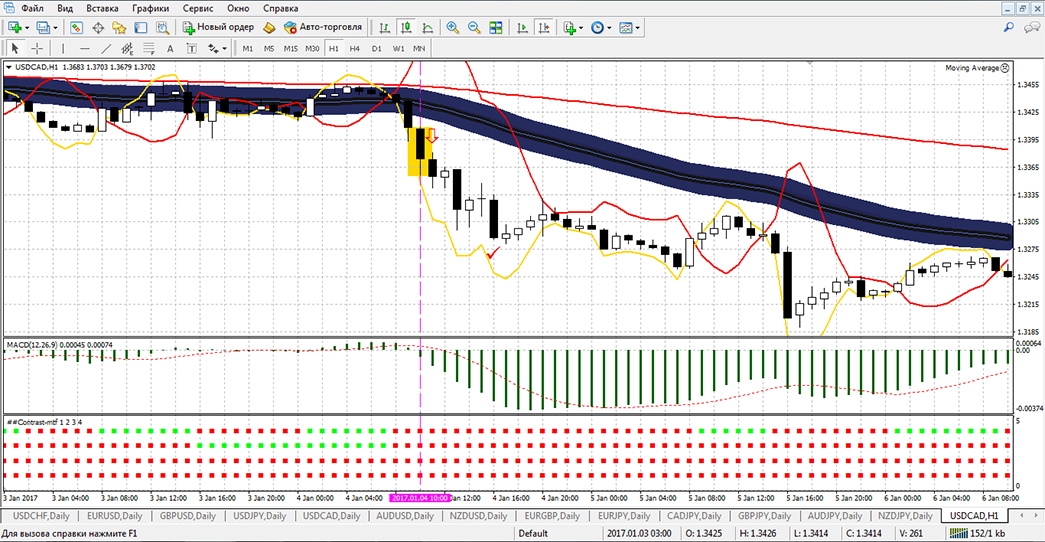Open the chat bubbles icon

tap(1032, 27)
